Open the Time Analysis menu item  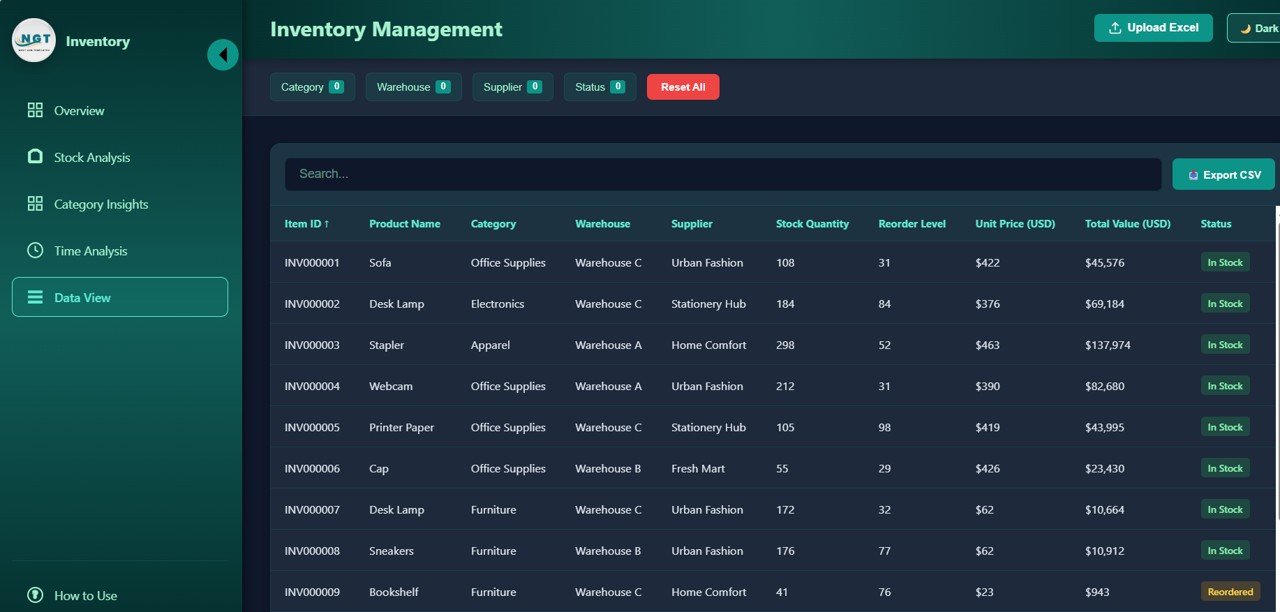pyautogui.click(x=90, y=251)
